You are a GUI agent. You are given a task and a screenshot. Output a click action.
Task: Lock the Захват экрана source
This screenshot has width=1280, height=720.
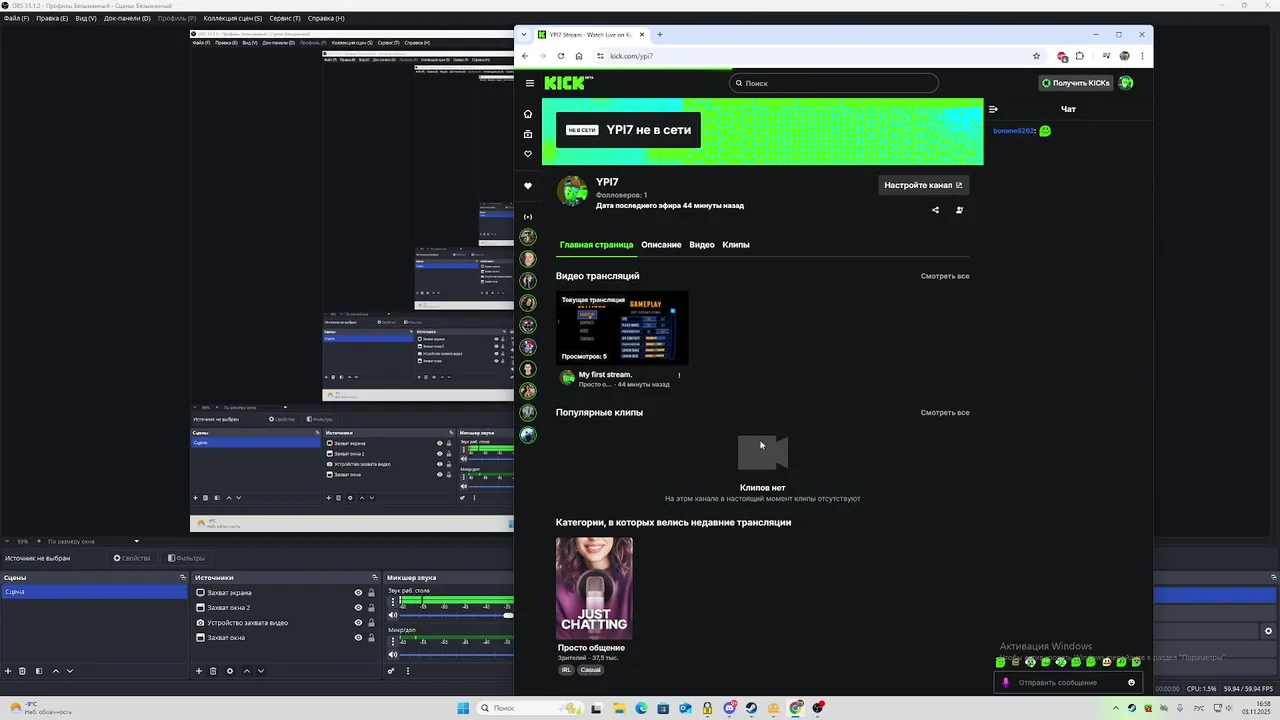371,593
